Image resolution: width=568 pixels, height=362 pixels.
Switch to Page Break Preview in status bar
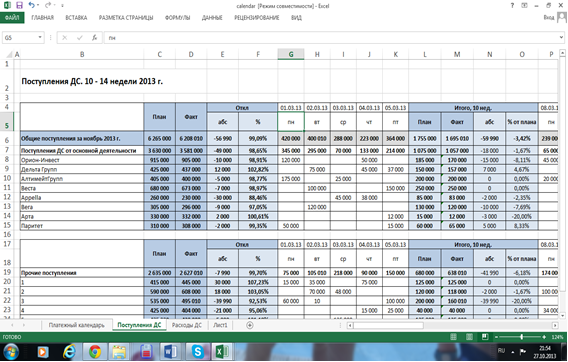pos(485,337)
